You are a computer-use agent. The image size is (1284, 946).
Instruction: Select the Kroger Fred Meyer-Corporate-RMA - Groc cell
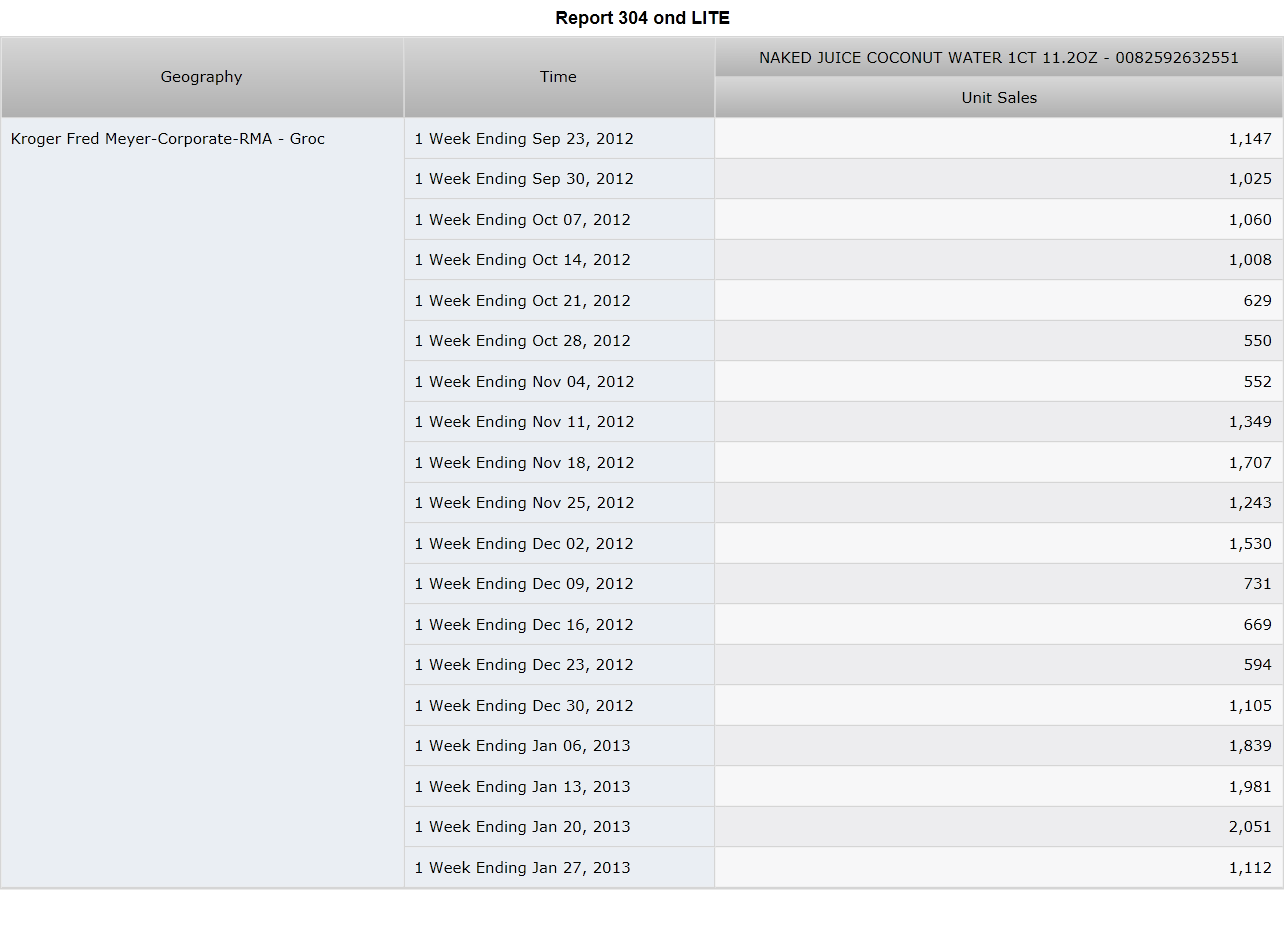click(x=202, y=502)
